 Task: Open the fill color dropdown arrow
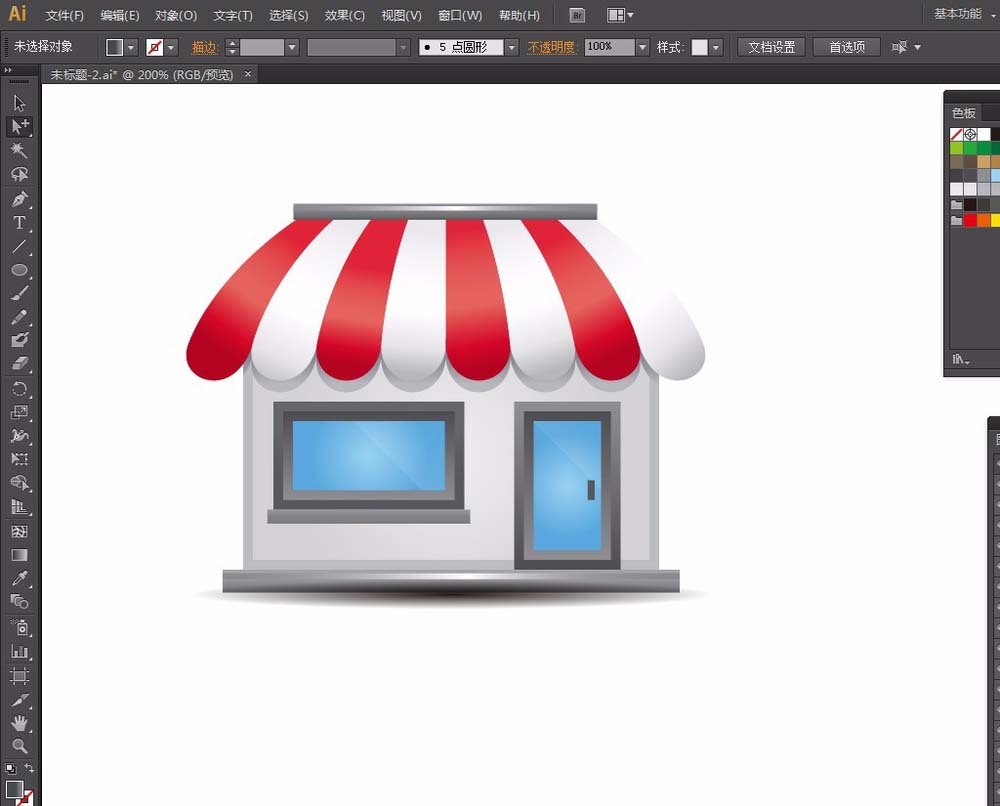pyautogui.click(x=131, y=47)
